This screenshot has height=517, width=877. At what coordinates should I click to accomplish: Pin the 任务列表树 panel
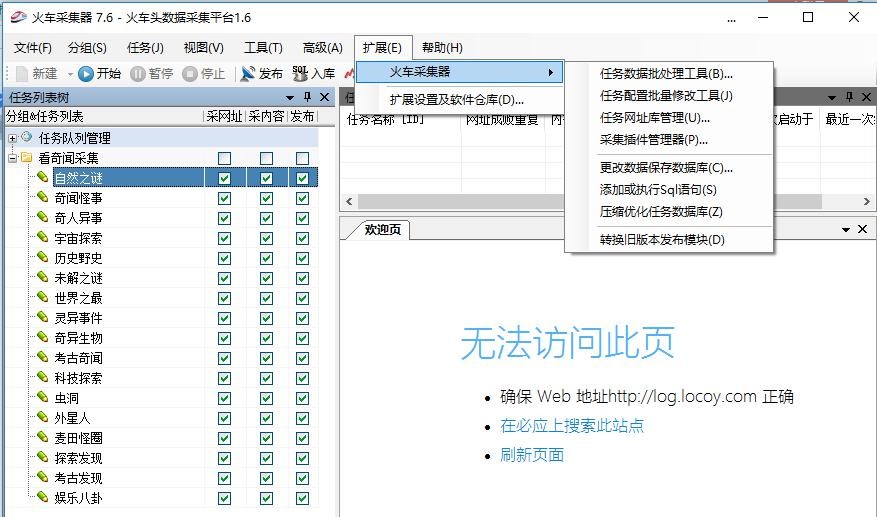(x=307, y=97)
